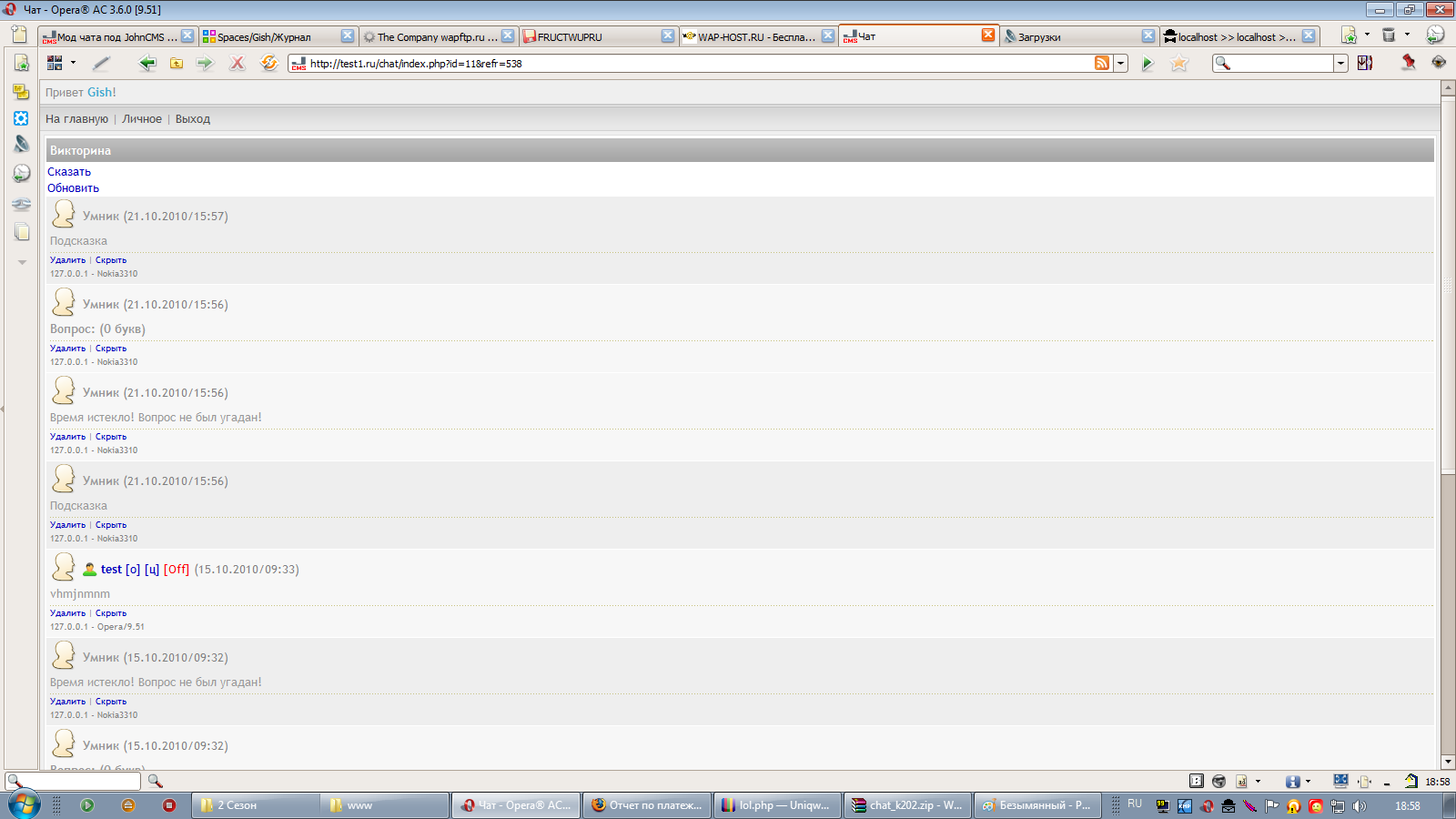The width and height of the screenshot is (1456, 819).
Task: Open the bookmarks panel in sidebar
Action: [x=21, y=63]
